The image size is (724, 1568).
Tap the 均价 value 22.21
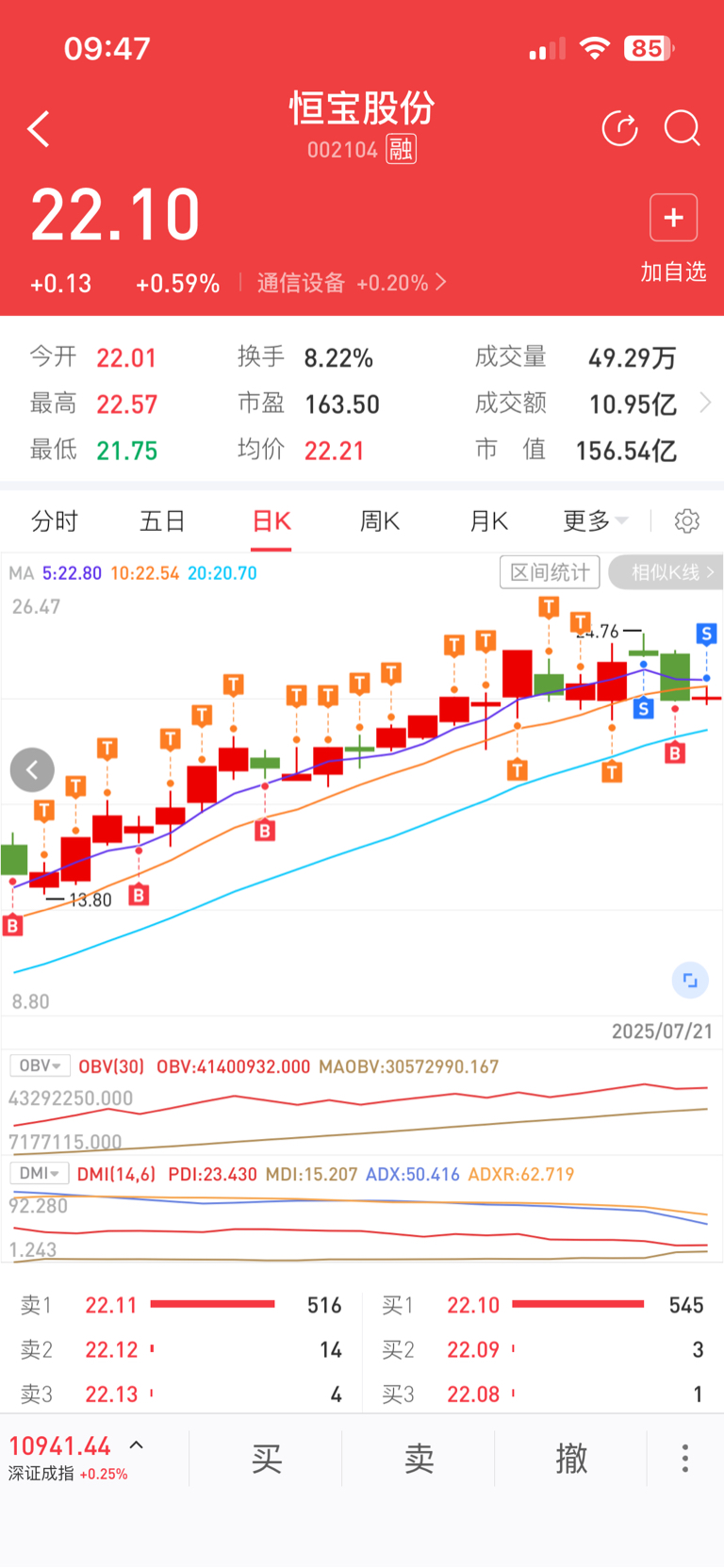(334, 451)
